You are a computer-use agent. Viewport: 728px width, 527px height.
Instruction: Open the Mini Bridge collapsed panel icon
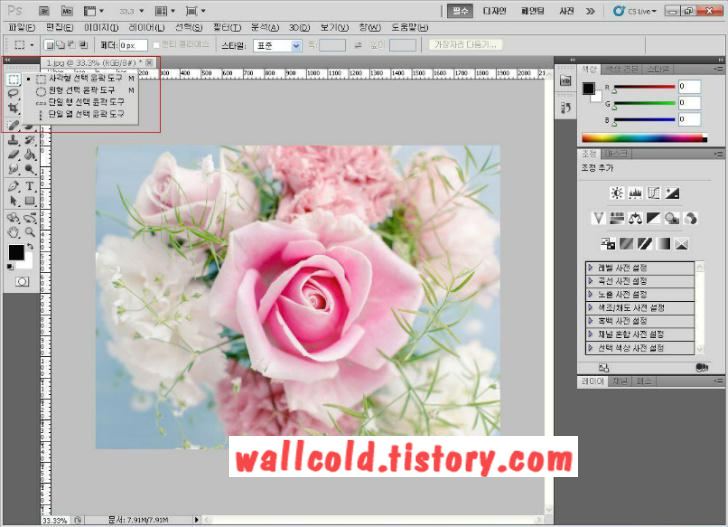coord(566,81)
